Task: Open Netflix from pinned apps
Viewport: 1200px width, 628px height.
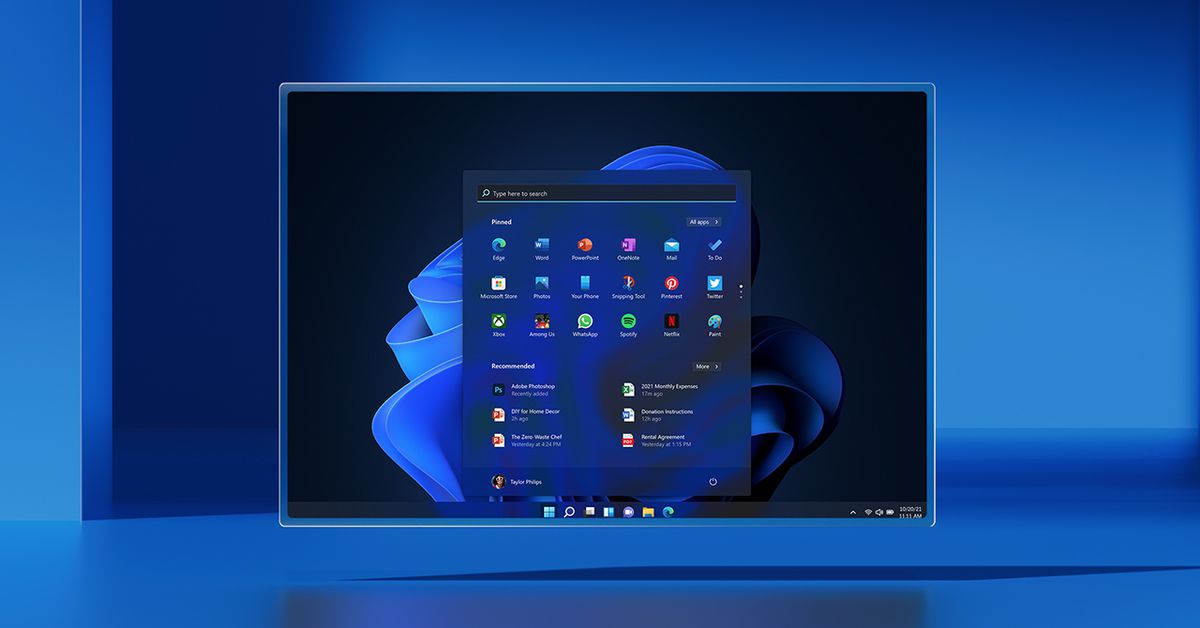Action: click(x=670, y=322)
